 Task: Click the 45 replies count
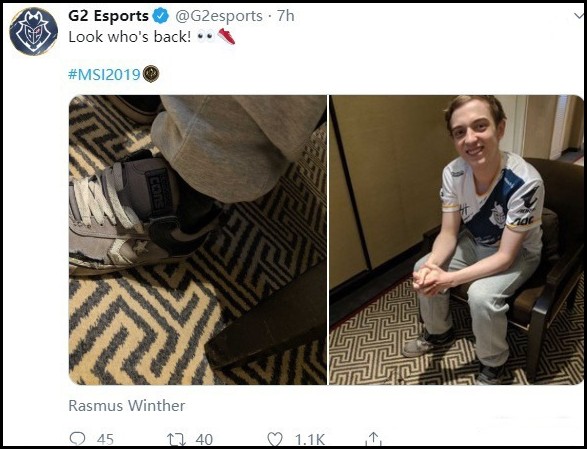[105, 439]
